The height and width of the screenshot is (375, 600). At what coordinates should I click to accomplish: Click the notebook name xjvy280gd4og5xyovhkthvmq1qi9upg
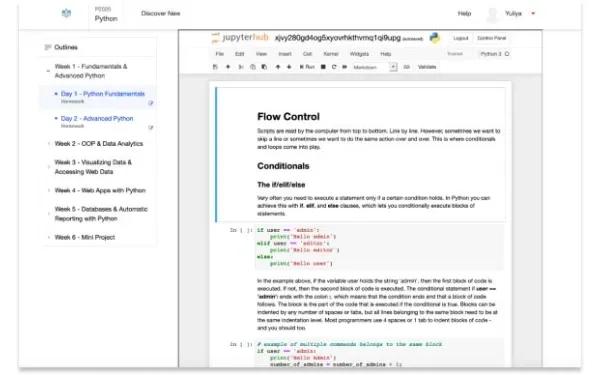pyautogui.click(x=338, y=38)
